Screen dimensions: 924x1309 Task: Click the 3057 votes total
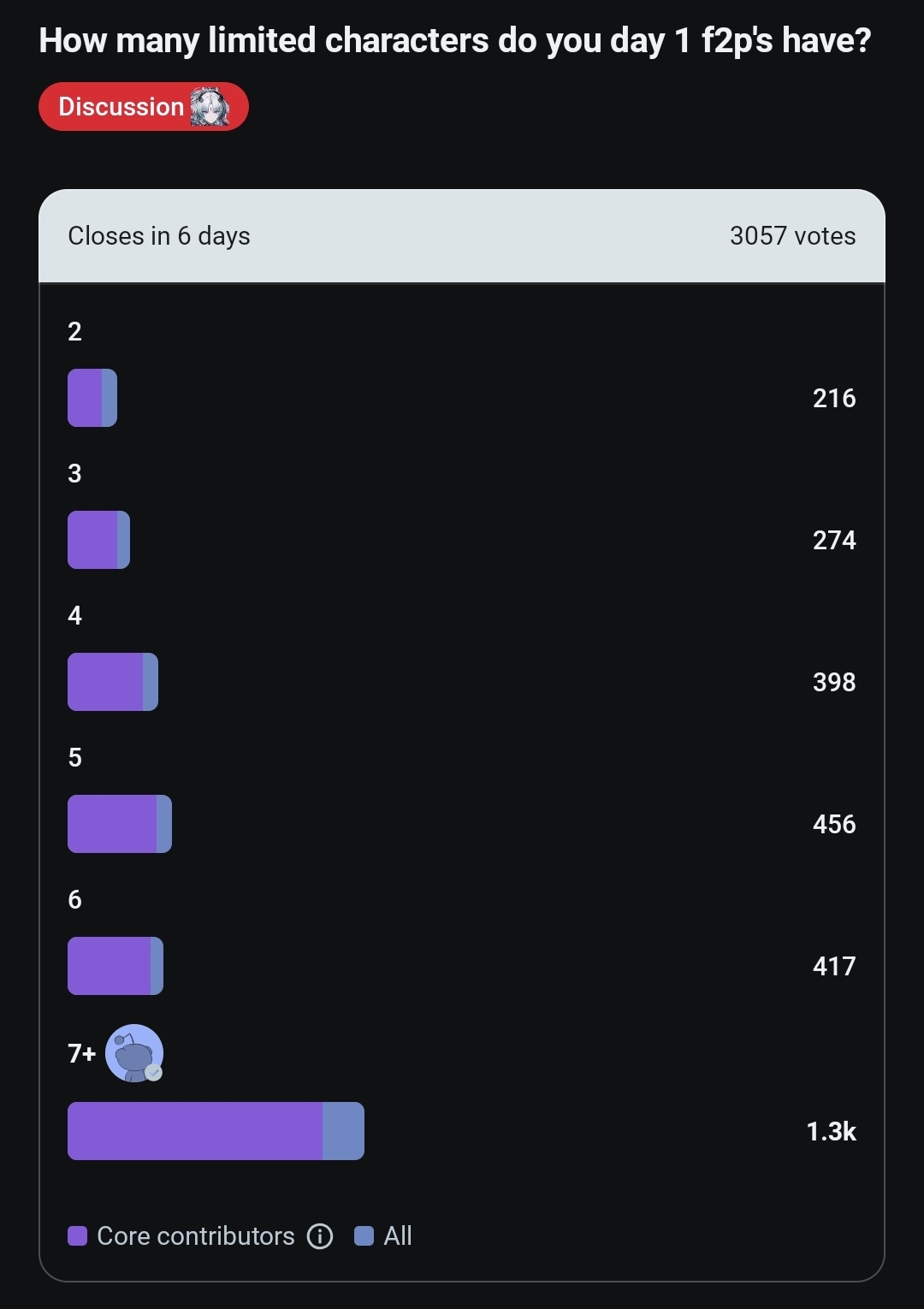click(792, 236)
